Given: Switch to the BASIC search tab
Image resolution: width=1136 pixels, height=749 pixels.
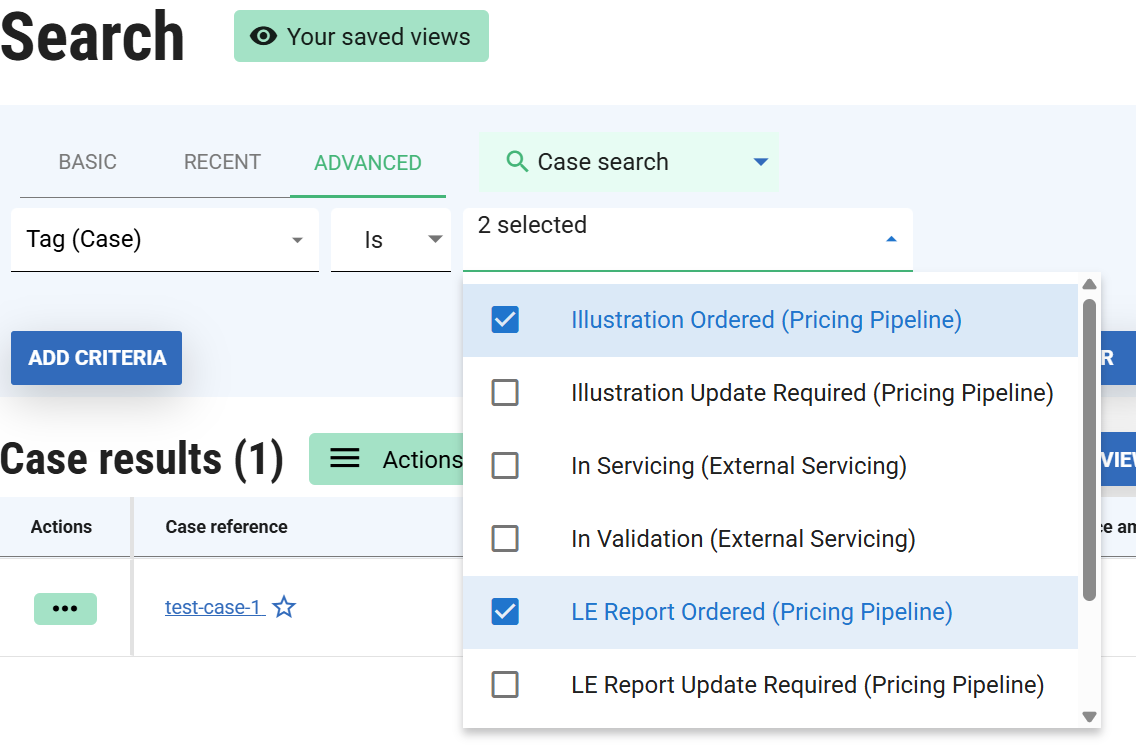Looking at the screenshot, I should coord(88,162).
